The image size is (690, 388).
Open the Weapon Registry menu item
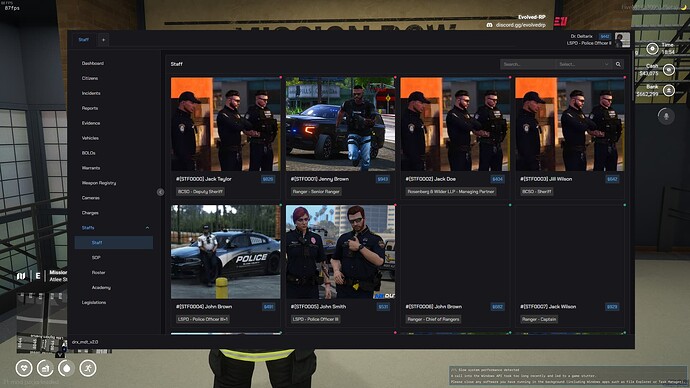tap(99, 183)
